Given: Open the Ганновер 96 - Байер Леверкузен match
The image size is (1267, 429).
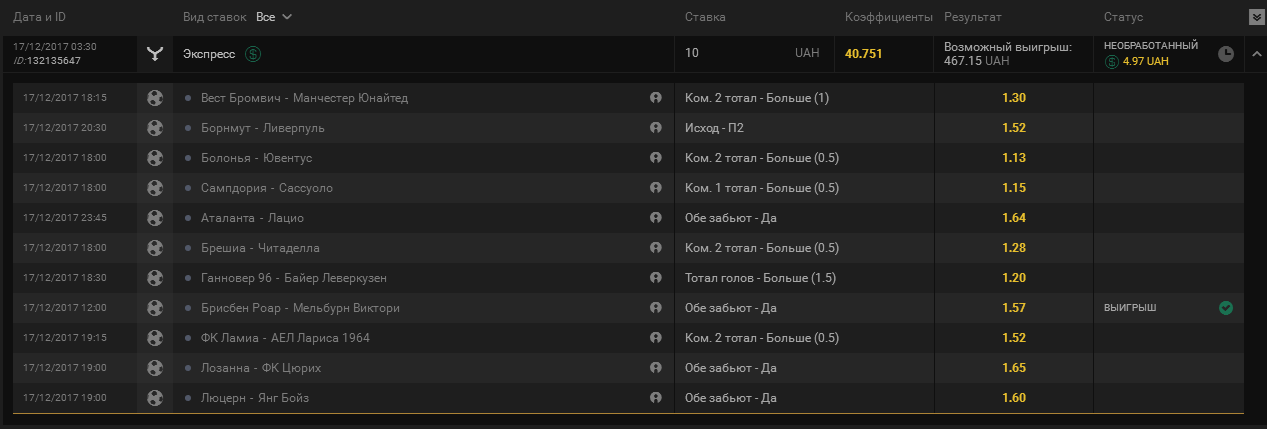Looking at the screenshot, I should coord(294,278).
